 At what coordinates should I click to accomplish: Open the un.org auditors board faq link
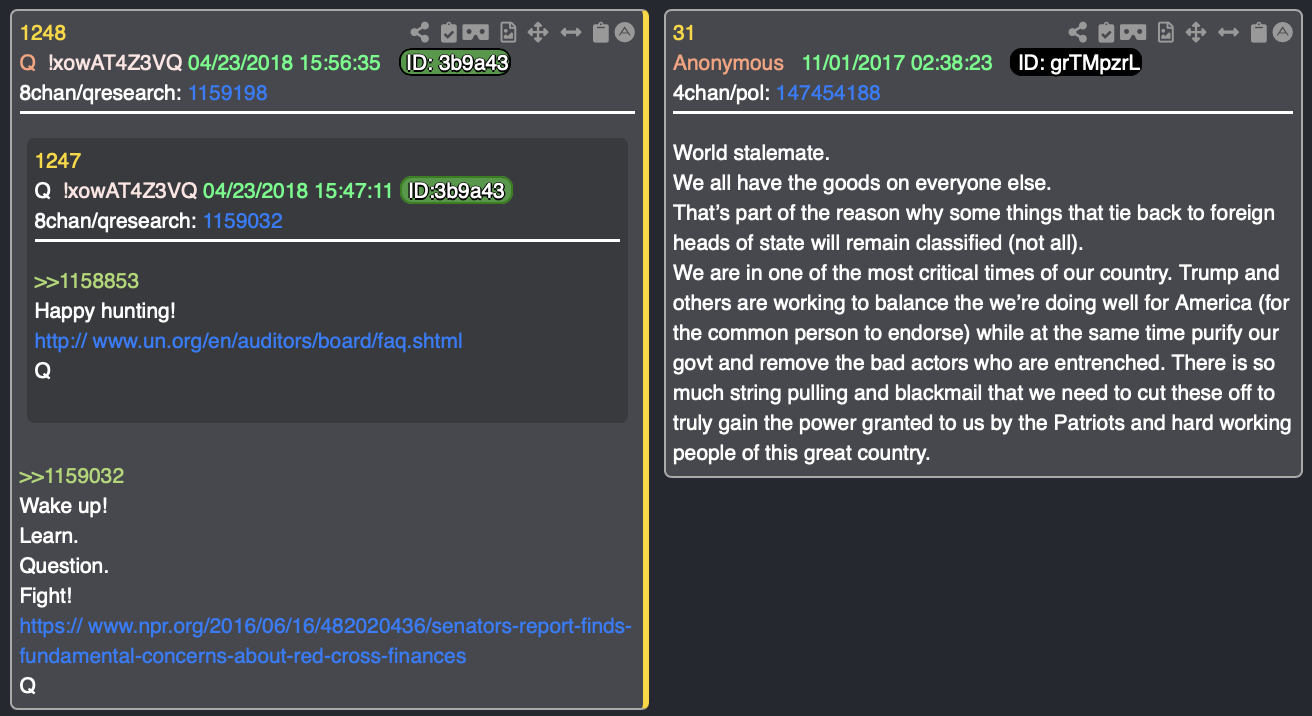248,341
